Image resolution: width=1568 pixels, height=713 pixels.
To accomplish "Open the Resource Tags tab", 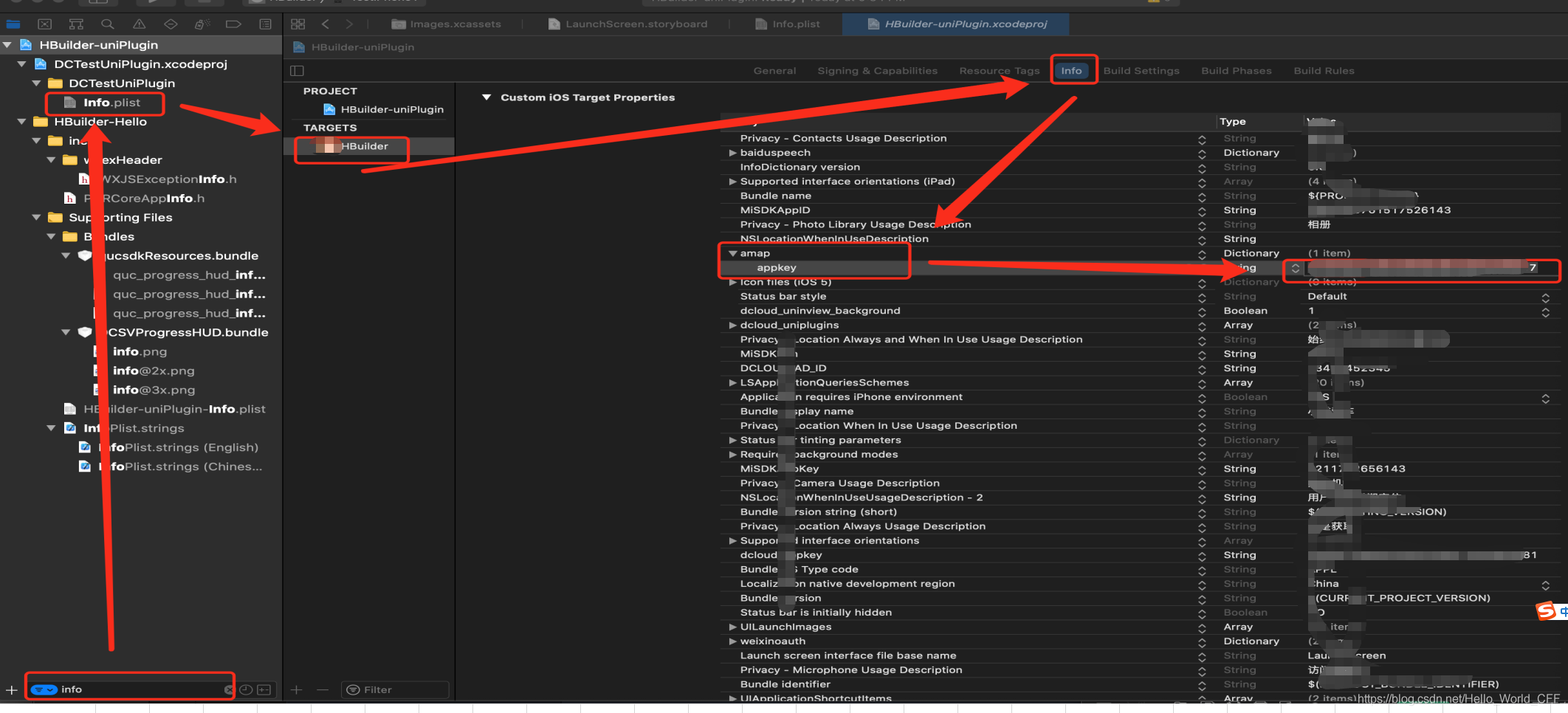I will point(999,71).
